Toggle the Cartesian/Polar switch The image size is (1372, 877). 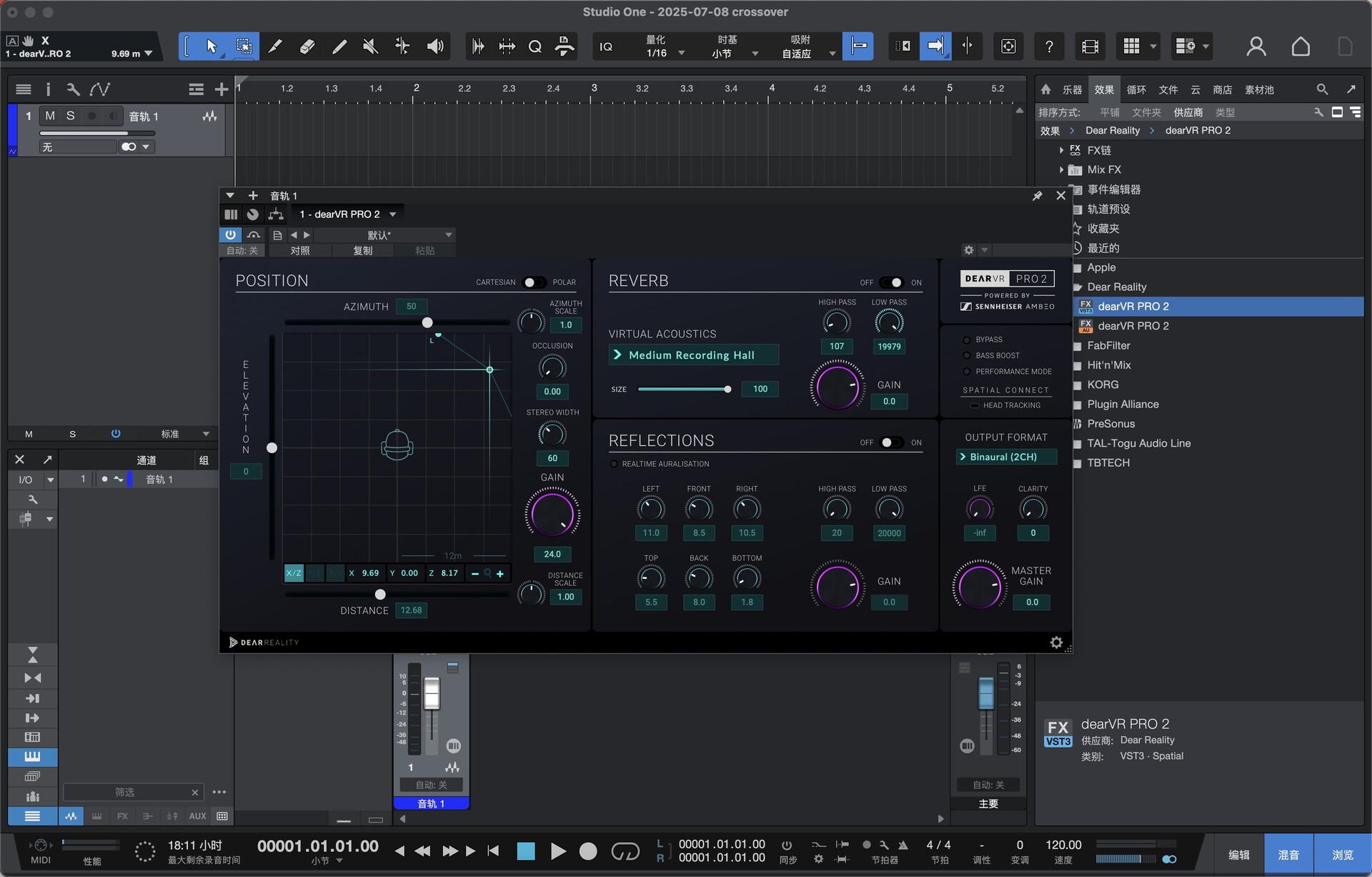534,282
